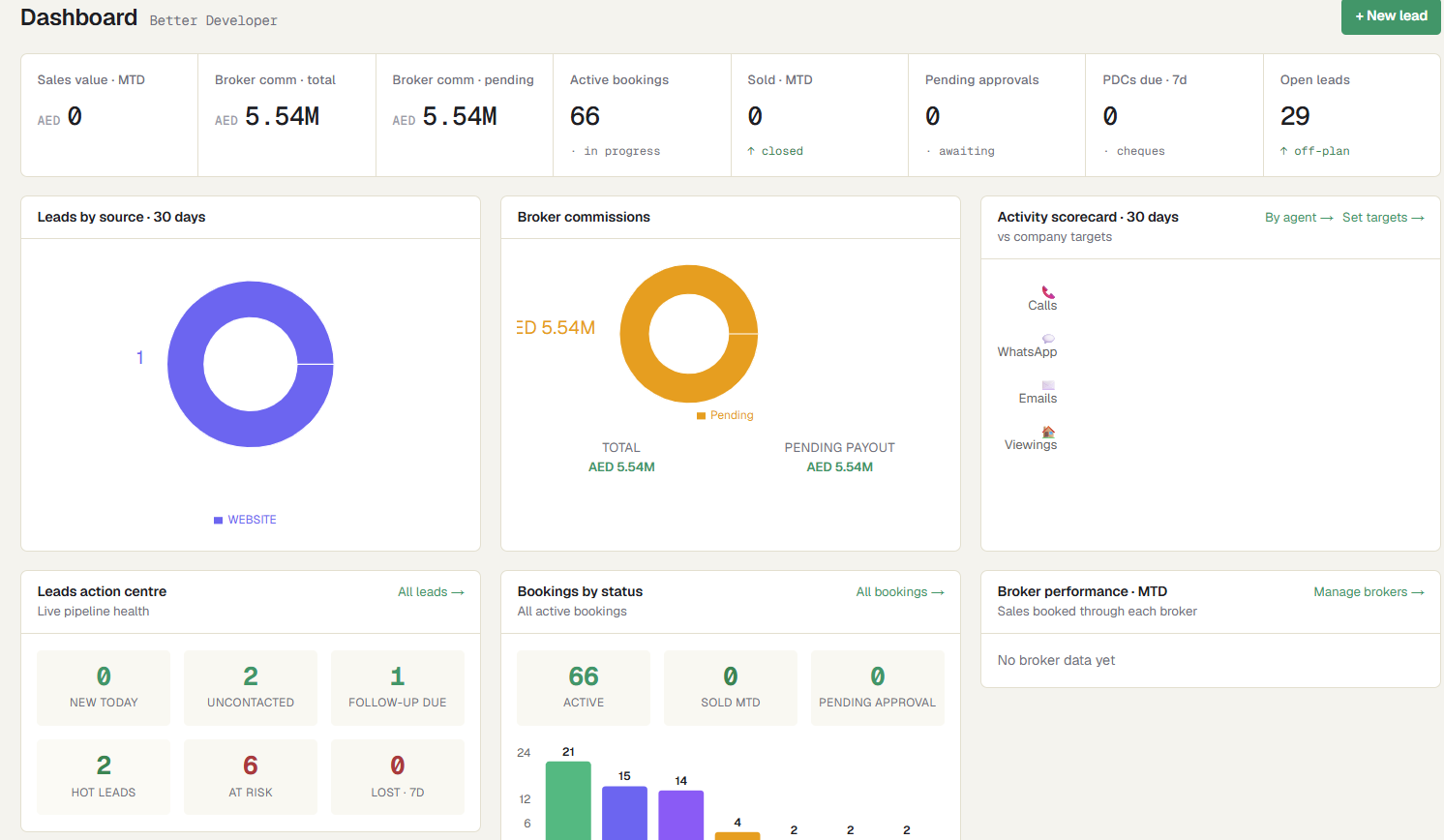Open the Set targets link
This screenshot has width=1444, height=840.
pos(1383,218)
